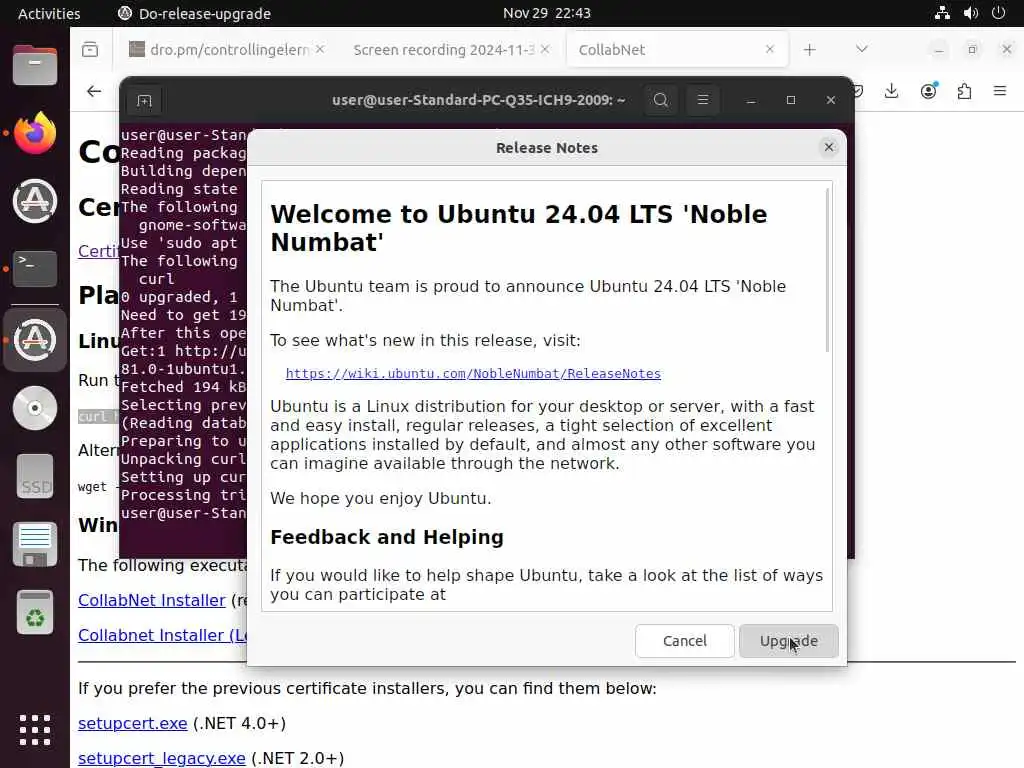Open the Firefox account icon
Image resolution: width=1024 pixels, height=768 pixels.
click(x=929, y=91)
